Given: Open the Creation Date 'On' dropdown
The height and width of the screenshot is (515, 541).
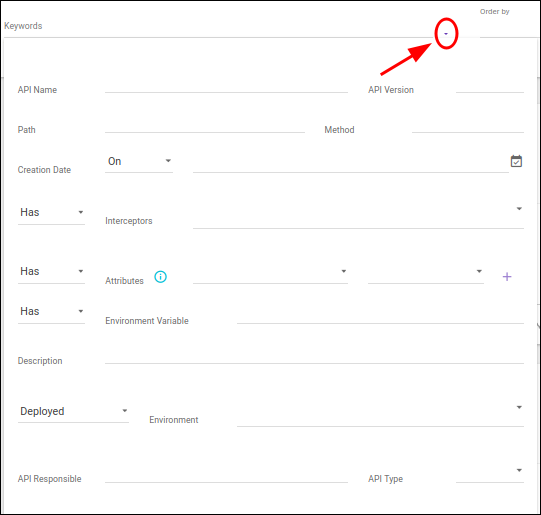Looking at the screenshot, I should point(139,161).
